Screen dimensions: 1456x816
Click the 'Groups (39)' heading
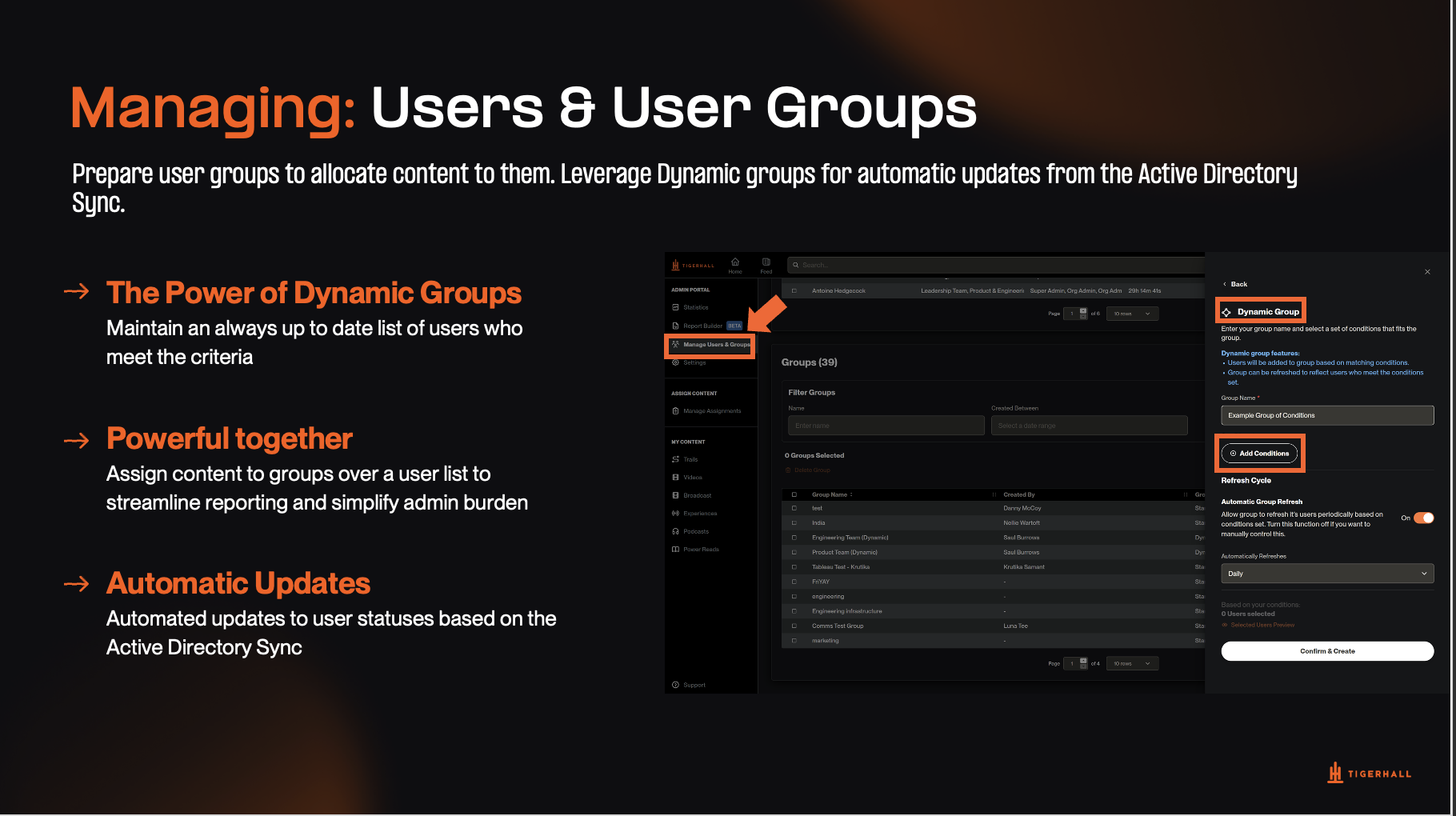click(x=810, y=362)
